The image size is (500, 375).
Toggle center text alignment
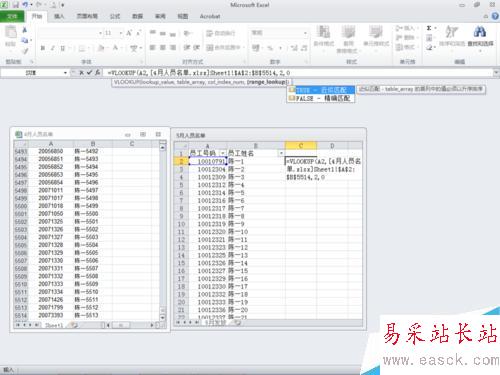[163, 48]
